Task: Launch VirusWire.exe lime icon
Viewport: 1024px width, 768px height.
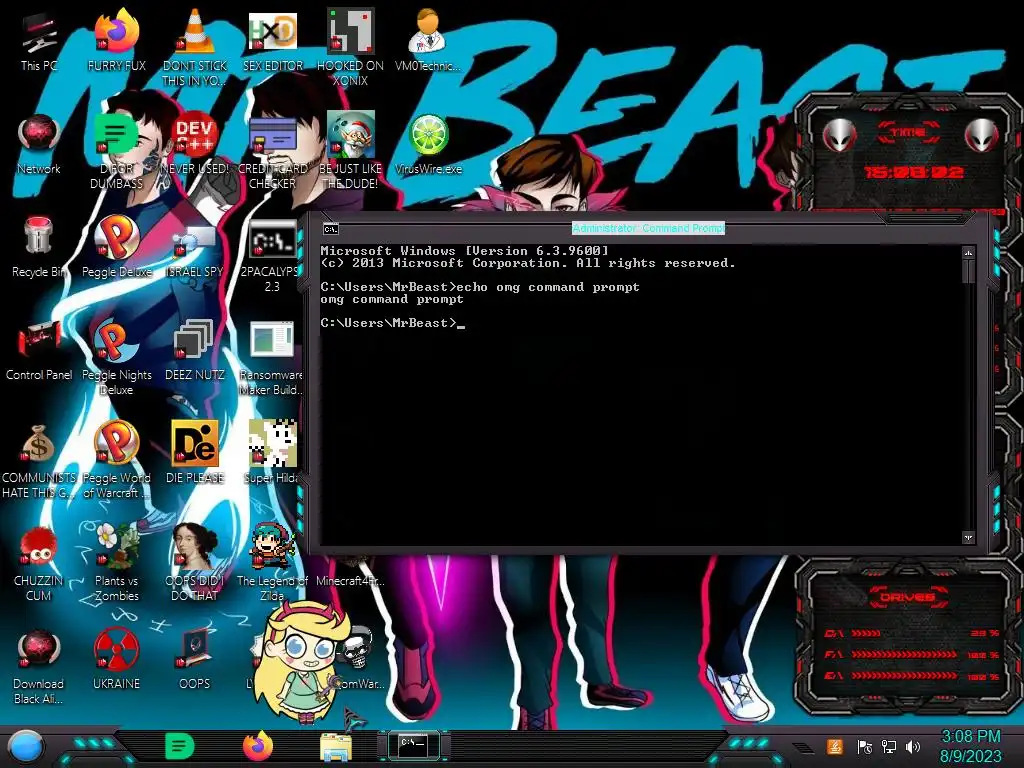Action: coord(428,144)
